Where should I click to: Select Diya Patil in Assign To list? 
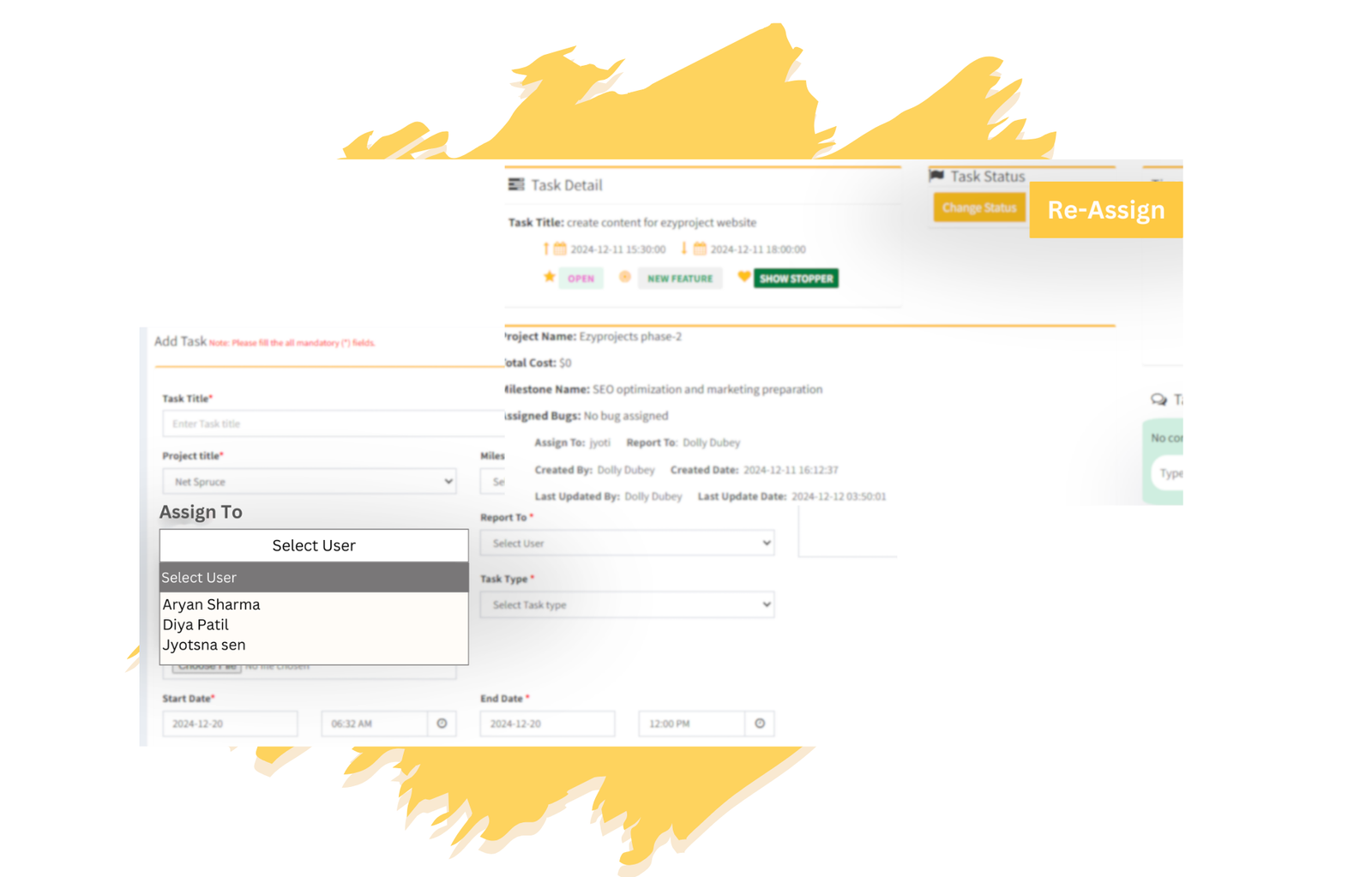[196, 625]
